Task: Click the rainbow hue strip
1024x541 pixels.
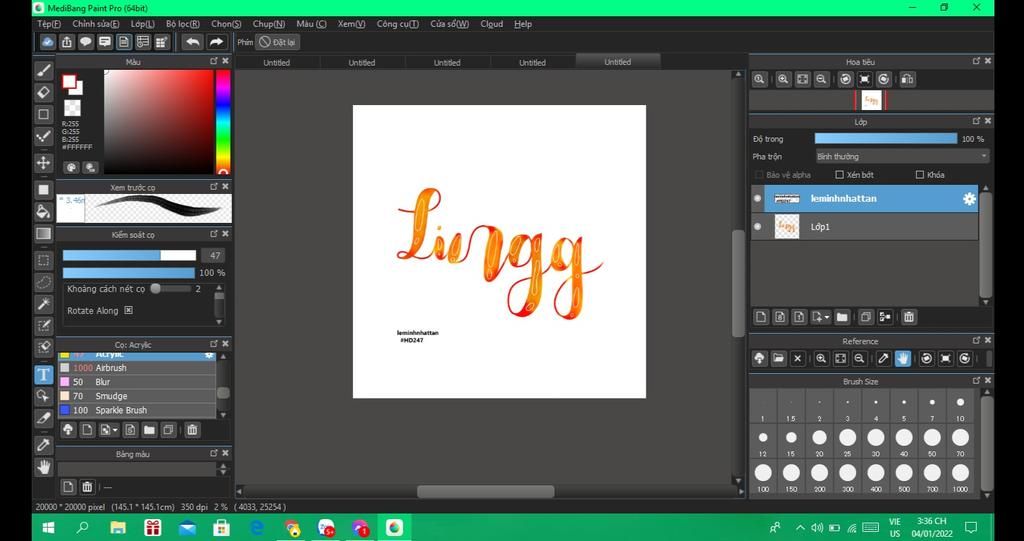Action: tap(223, 122)
